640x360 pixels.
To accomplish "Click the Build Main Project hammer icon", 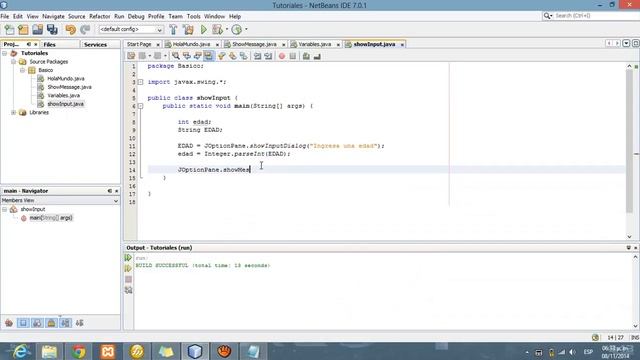I will tap(173, 29).
